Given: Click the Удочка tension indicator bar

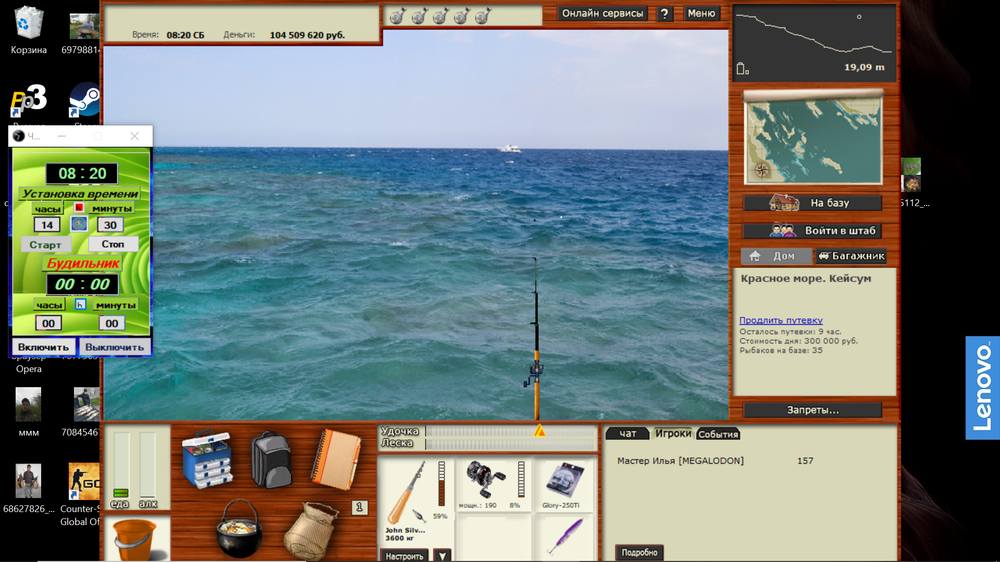Looking at the screenshot, I should click(510, 431).
